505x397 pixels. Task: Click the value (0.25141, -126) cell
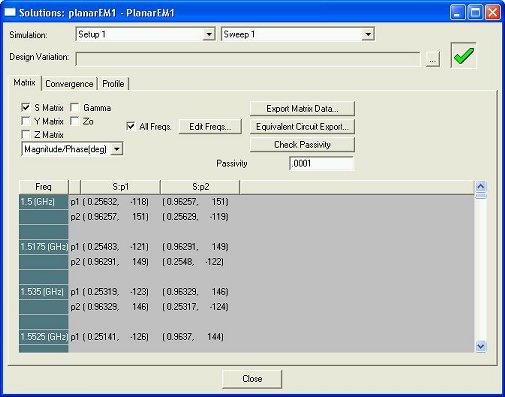pos(115,337)
